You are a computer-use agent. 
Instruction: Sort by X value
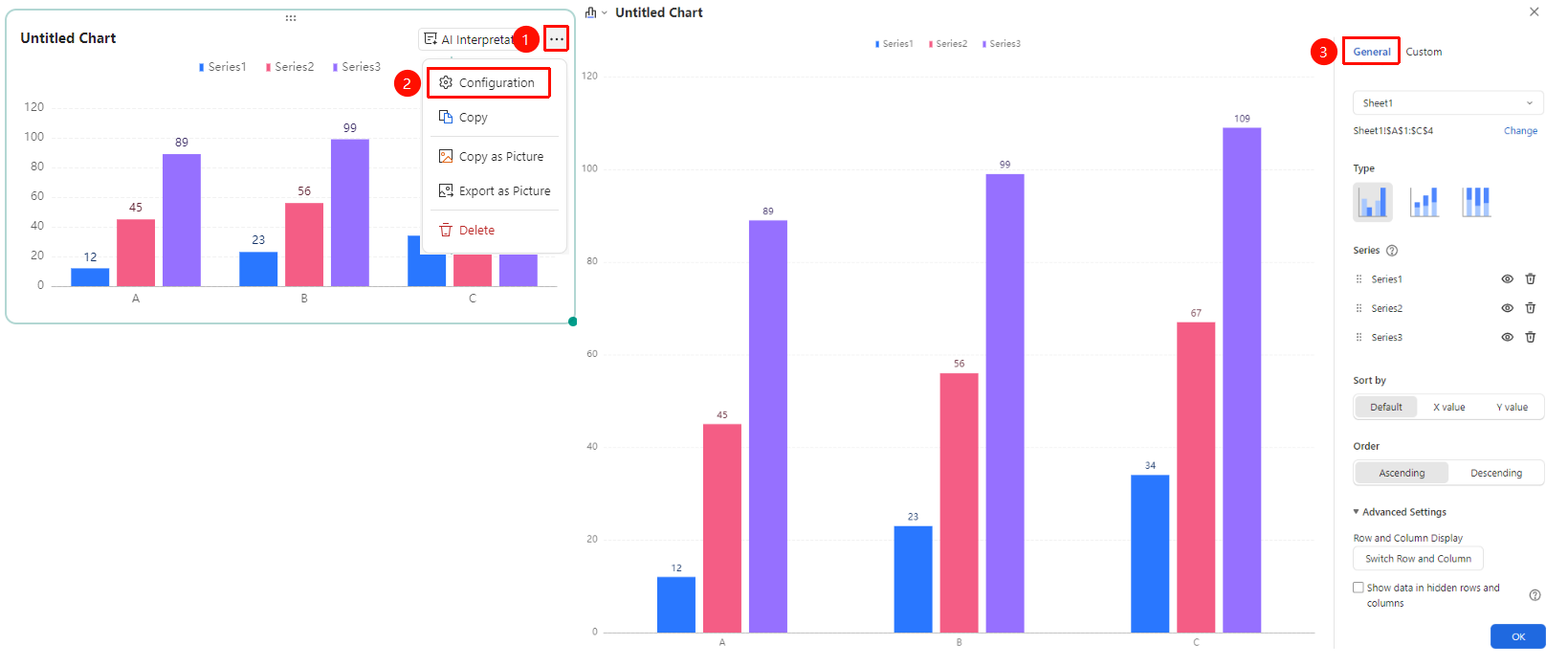point(1448,407)
